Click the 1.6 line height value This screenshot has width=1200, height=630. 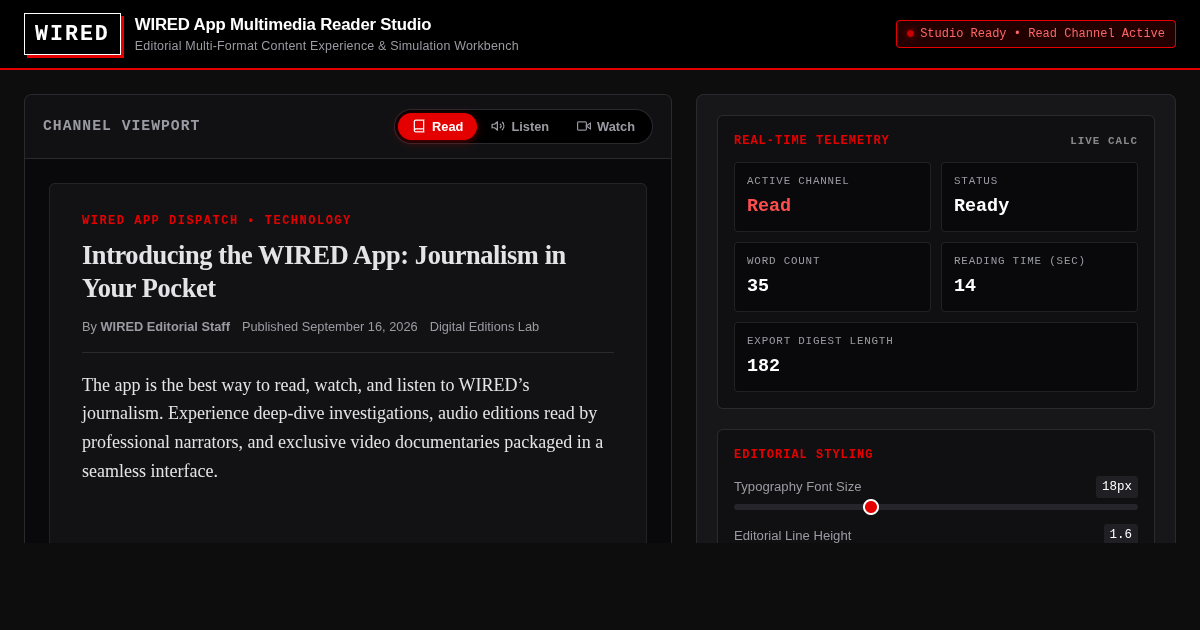point(1121,535)
